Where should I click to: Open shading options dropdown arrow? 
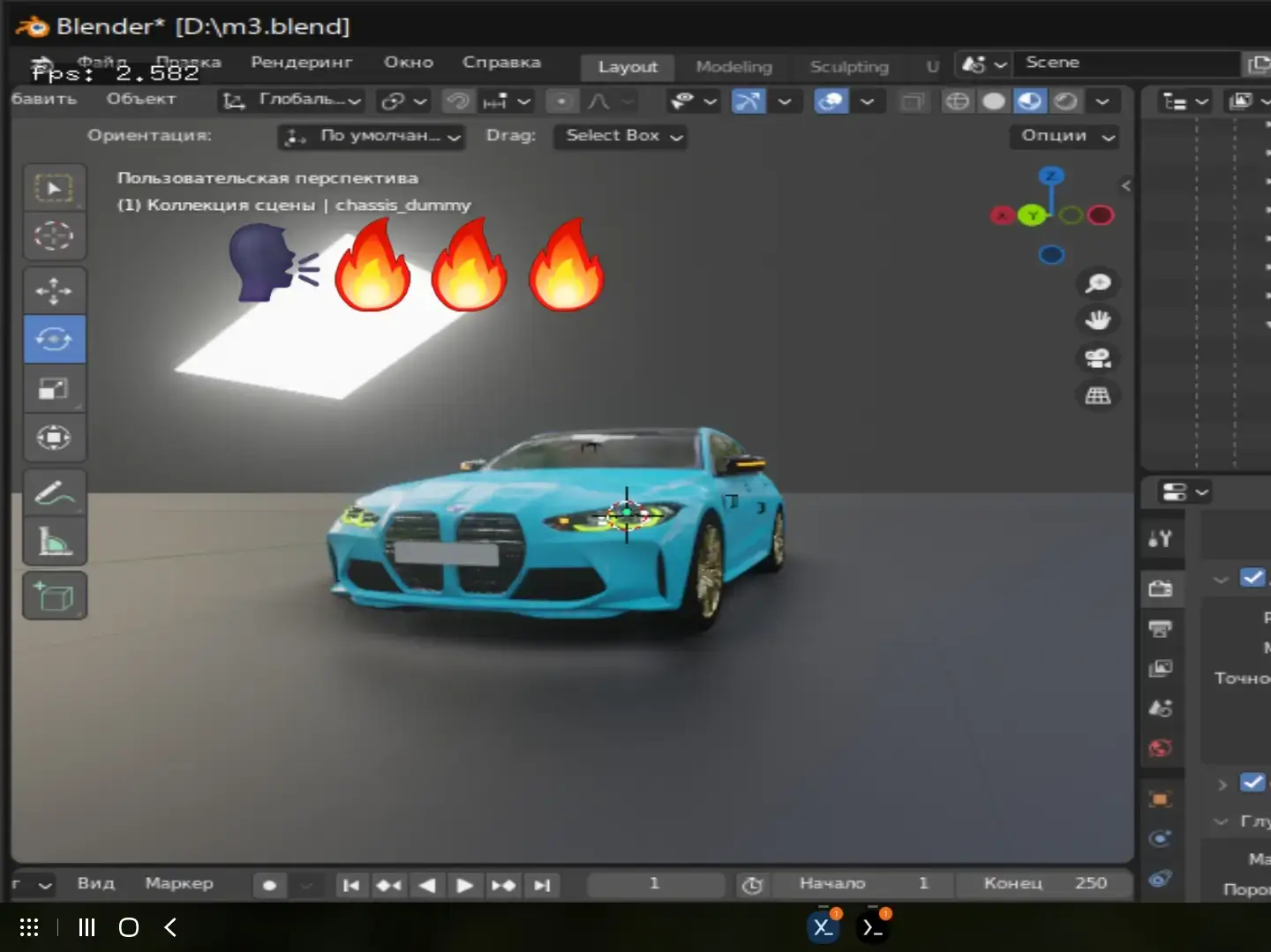1102,101
